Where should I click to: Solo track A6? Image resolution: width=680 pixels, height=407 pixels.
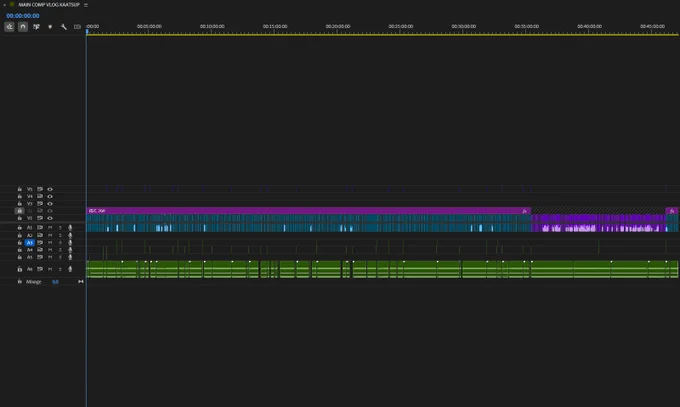[x=60, y=269]
